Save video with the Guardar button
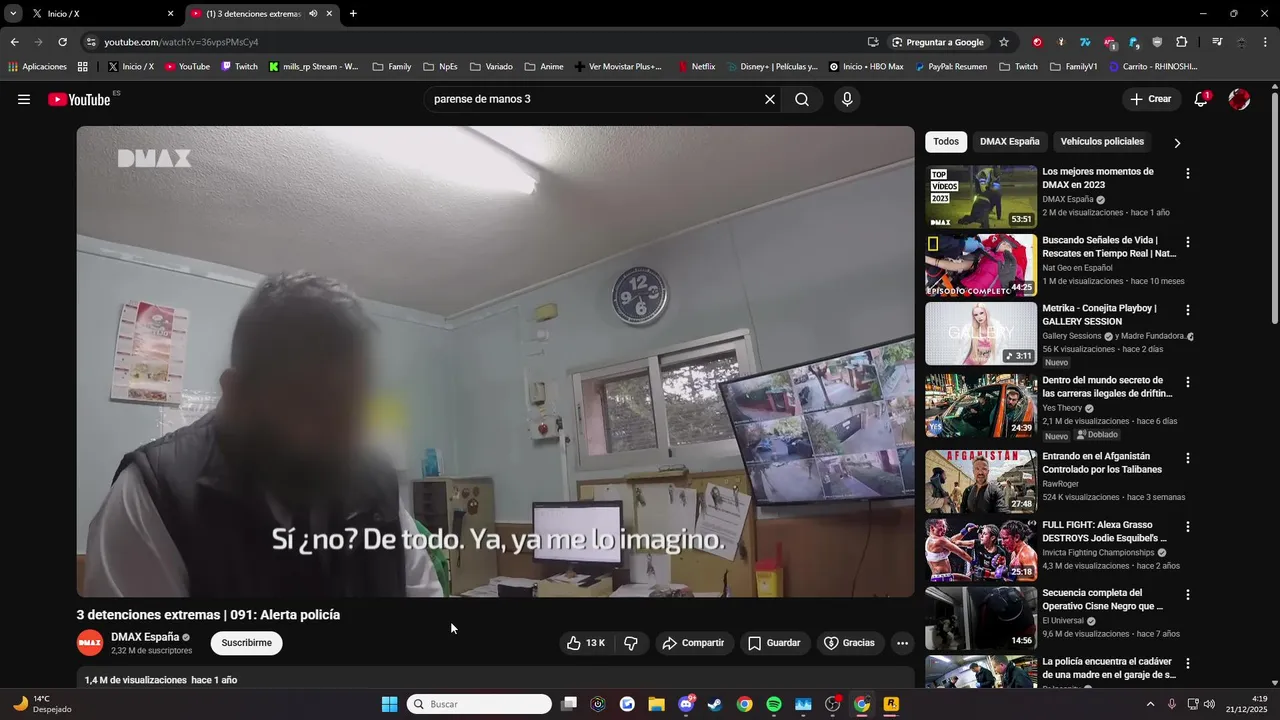This screenshot has width=1280, height=720. point(774,643)
